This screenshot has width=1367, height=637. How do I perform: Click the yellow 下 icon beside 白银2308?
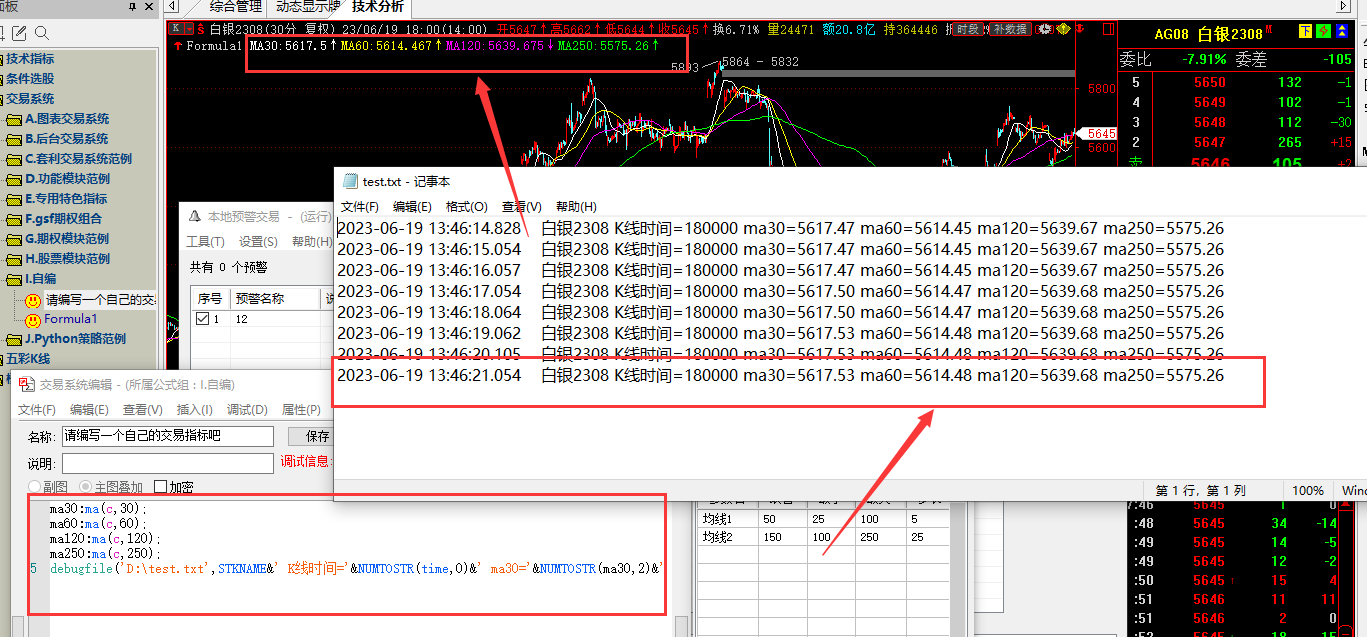pyautogui.click(x=1305, y=32)
